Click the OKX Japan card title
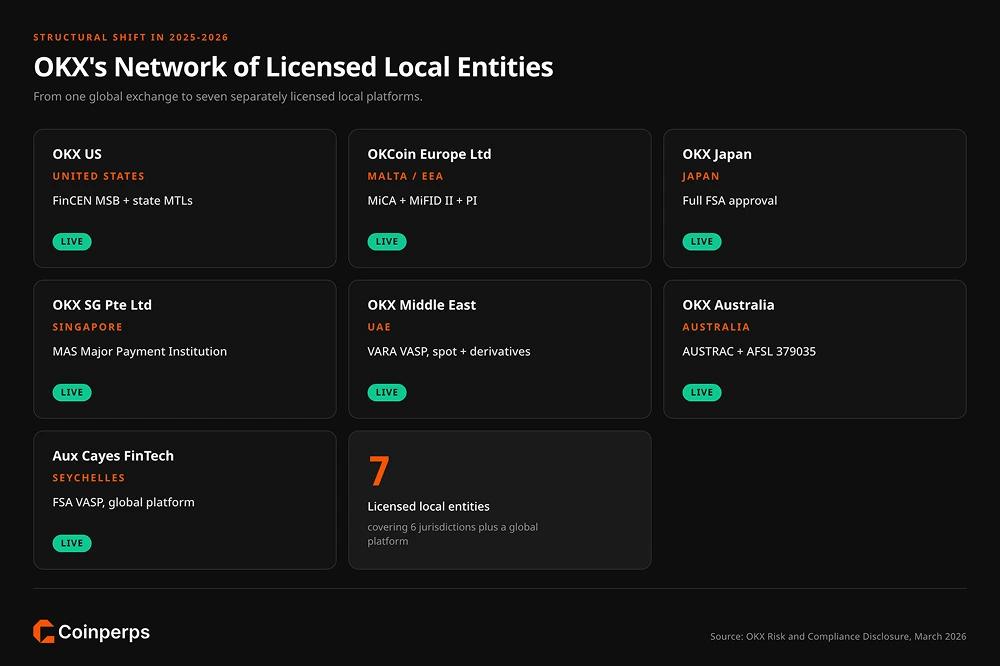The width and height of the screenshot is (1000, 666). [x=717, y=154]
